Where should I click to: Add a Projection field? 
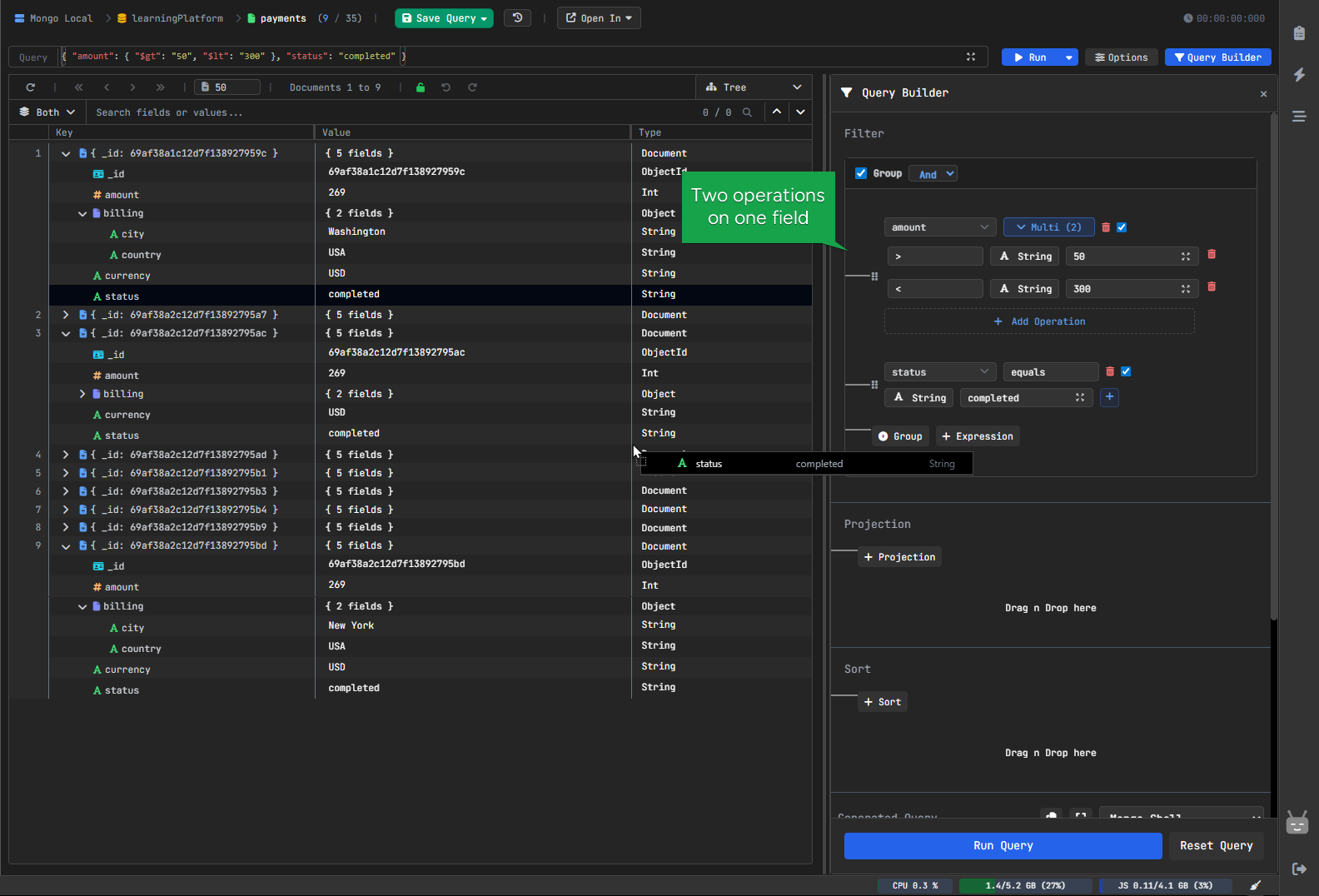[899, 557]
